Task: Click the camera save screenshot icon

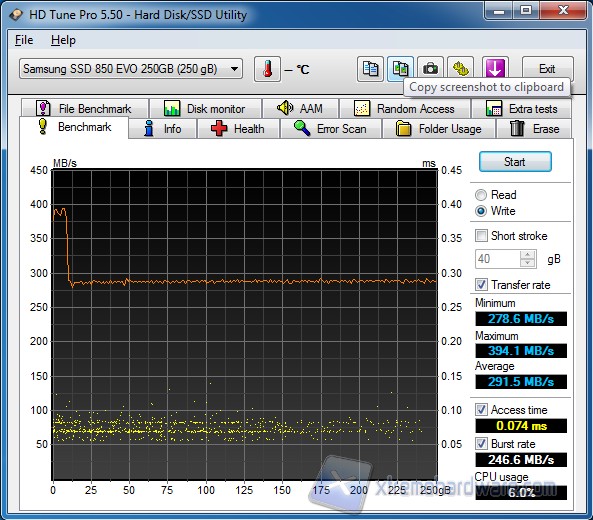Action: (430, 69)
